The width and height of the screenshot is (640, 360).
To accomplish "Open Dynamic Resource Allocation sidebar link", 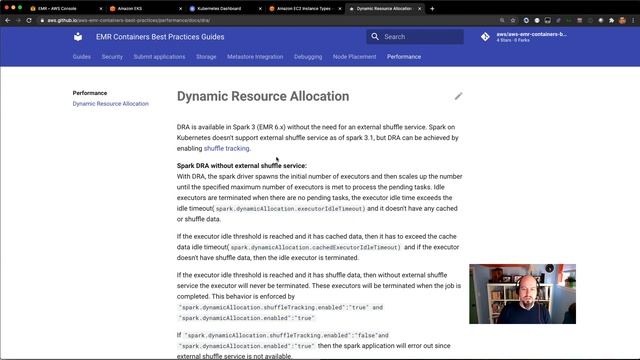I will [x=111, y=104].
